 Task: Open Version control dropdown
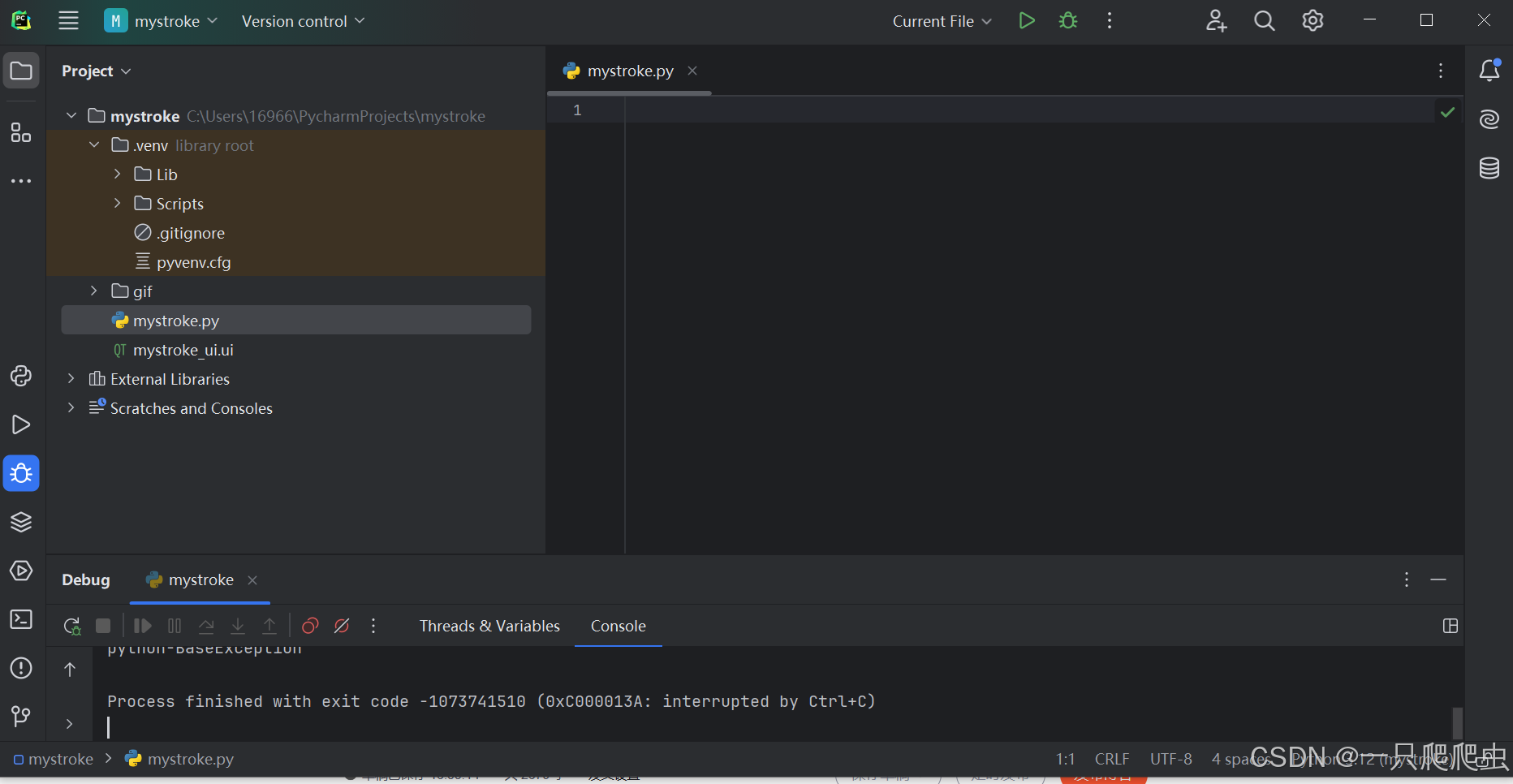pyautogui.click(x=303, y=21)
